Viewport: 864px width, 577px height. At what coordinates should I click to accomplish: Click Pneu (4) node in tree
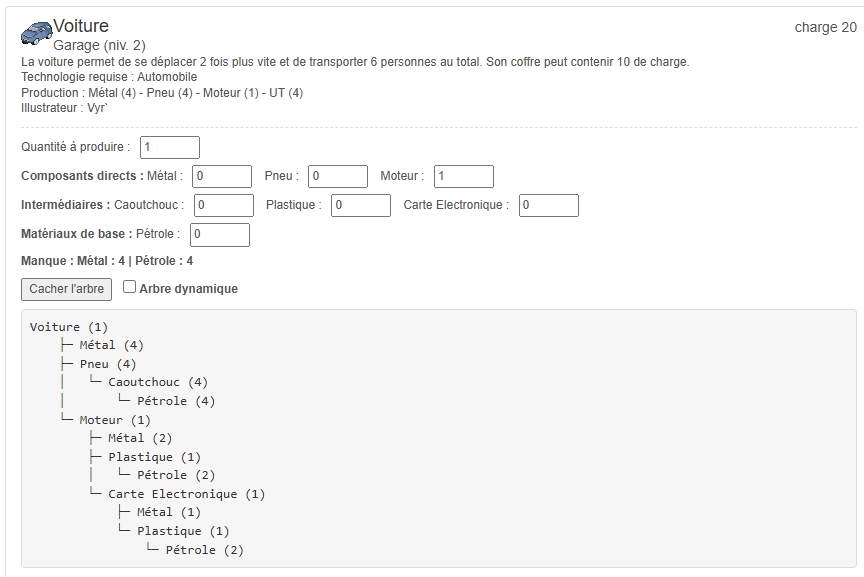[x=108, y=364]
